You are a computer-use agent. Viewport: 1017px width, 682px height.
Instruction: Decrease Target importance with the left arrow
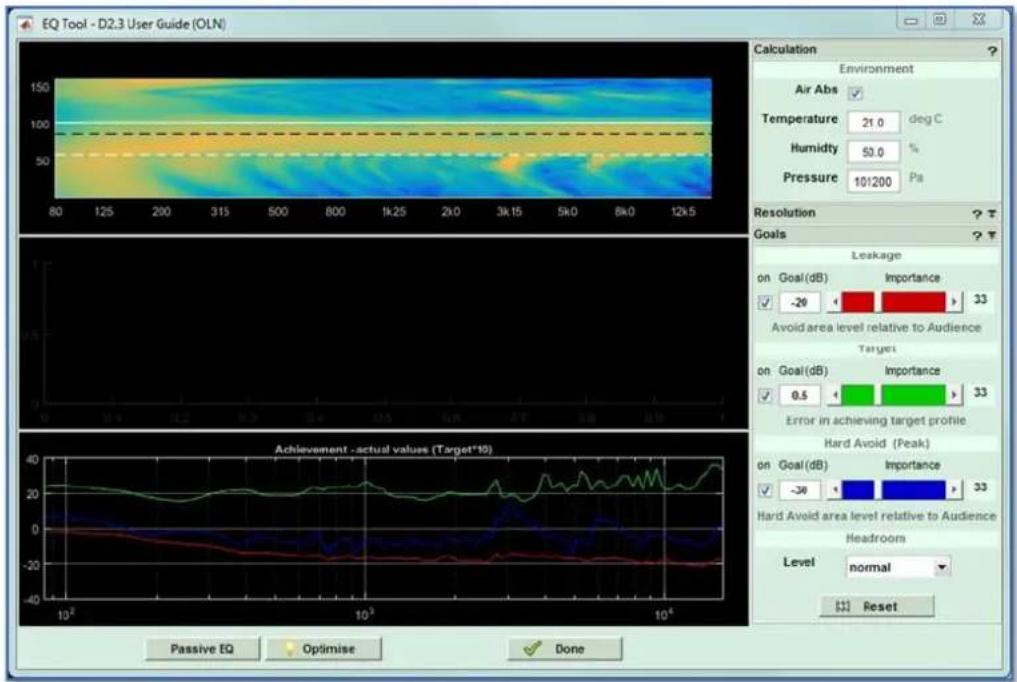click(835, 395)
